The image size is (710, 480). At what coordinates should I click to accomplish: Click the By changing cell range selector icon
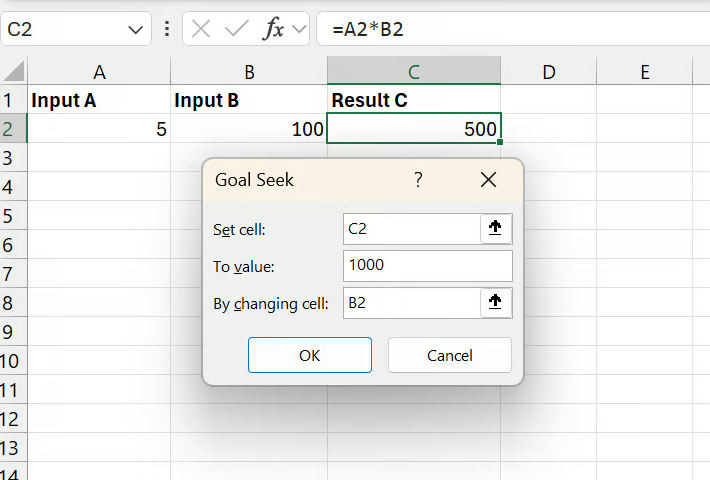pos(496,303)
